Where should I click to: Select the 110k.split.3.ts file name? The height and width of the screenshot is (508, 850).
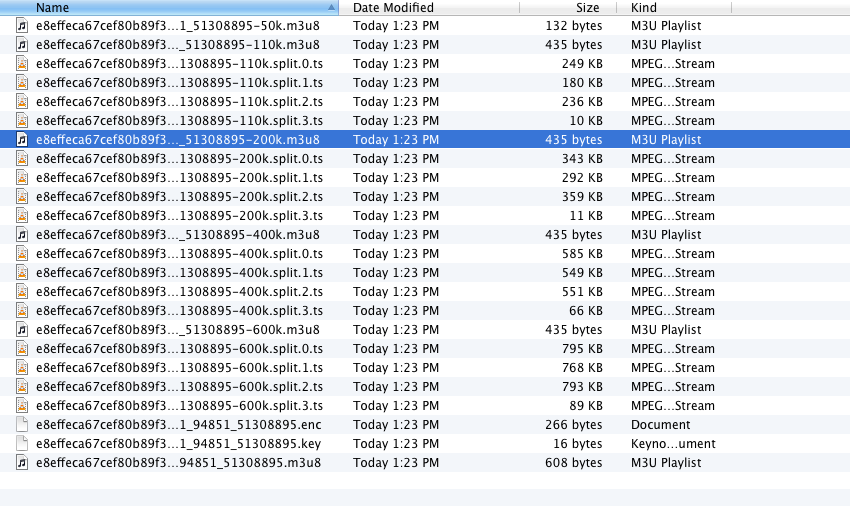pos(178,121)
